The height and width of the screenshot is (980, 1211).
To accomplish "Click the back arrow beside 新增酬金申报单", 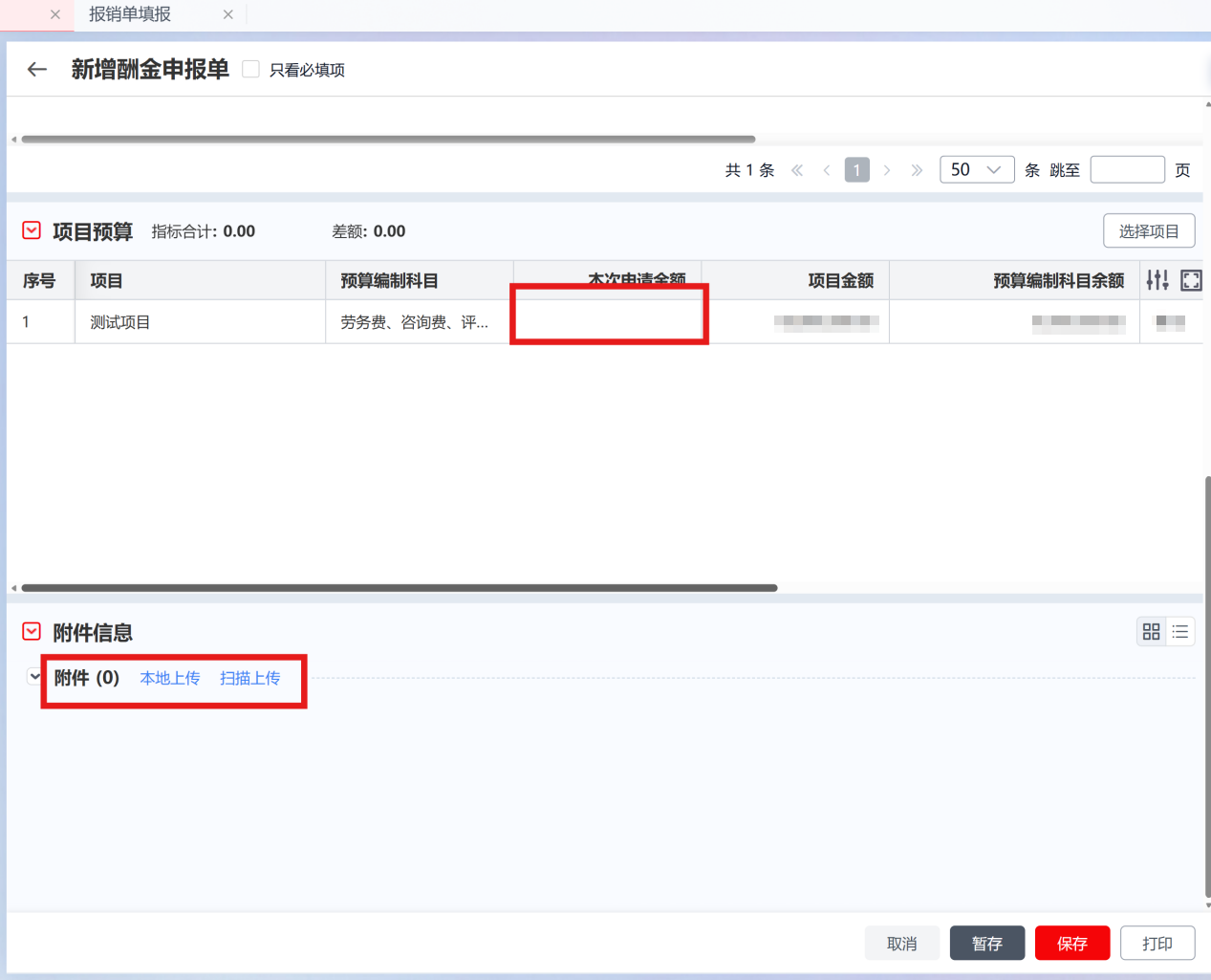I will coord(37,69).
